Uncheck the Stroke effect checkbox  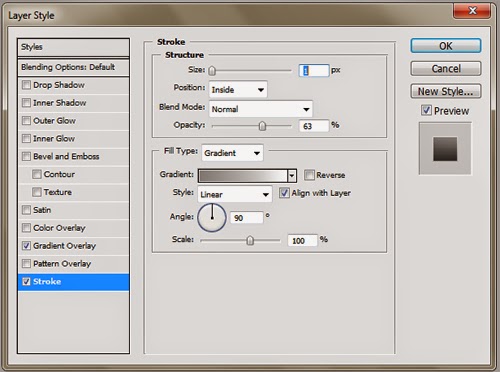26,282
